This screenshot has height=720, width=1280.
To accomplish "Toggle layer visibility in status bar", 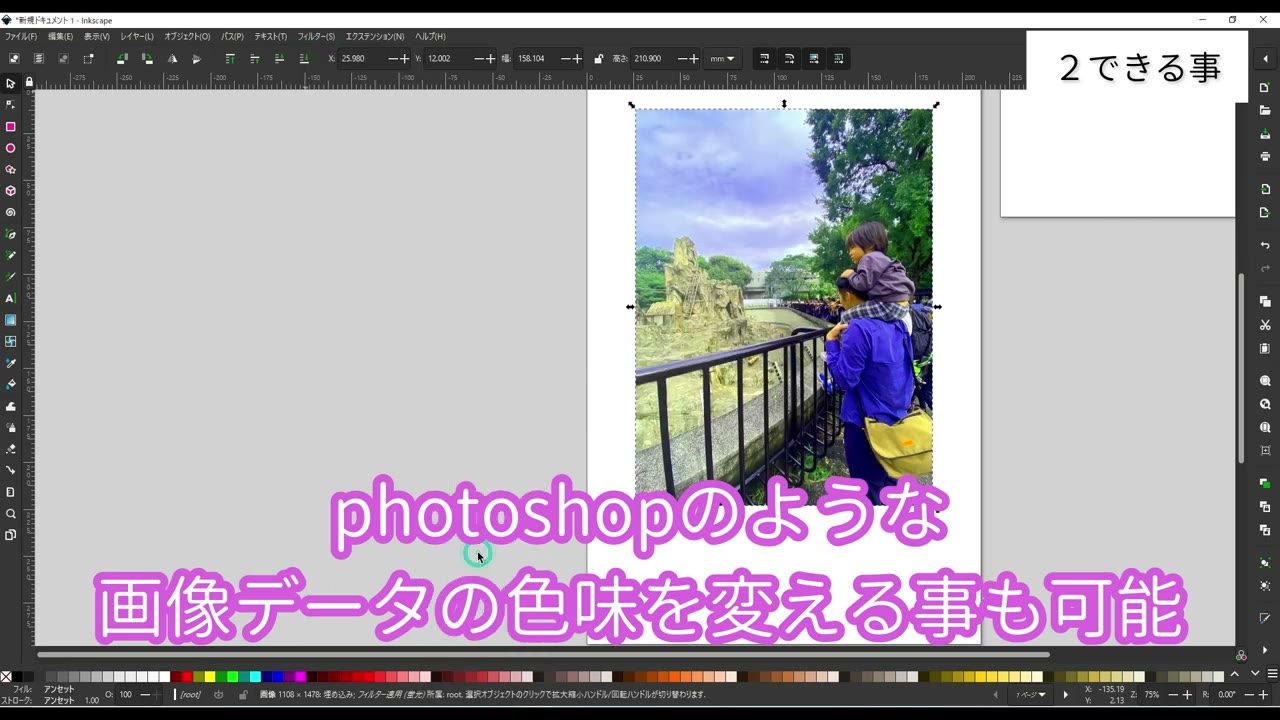I will (x=219, y=694).
